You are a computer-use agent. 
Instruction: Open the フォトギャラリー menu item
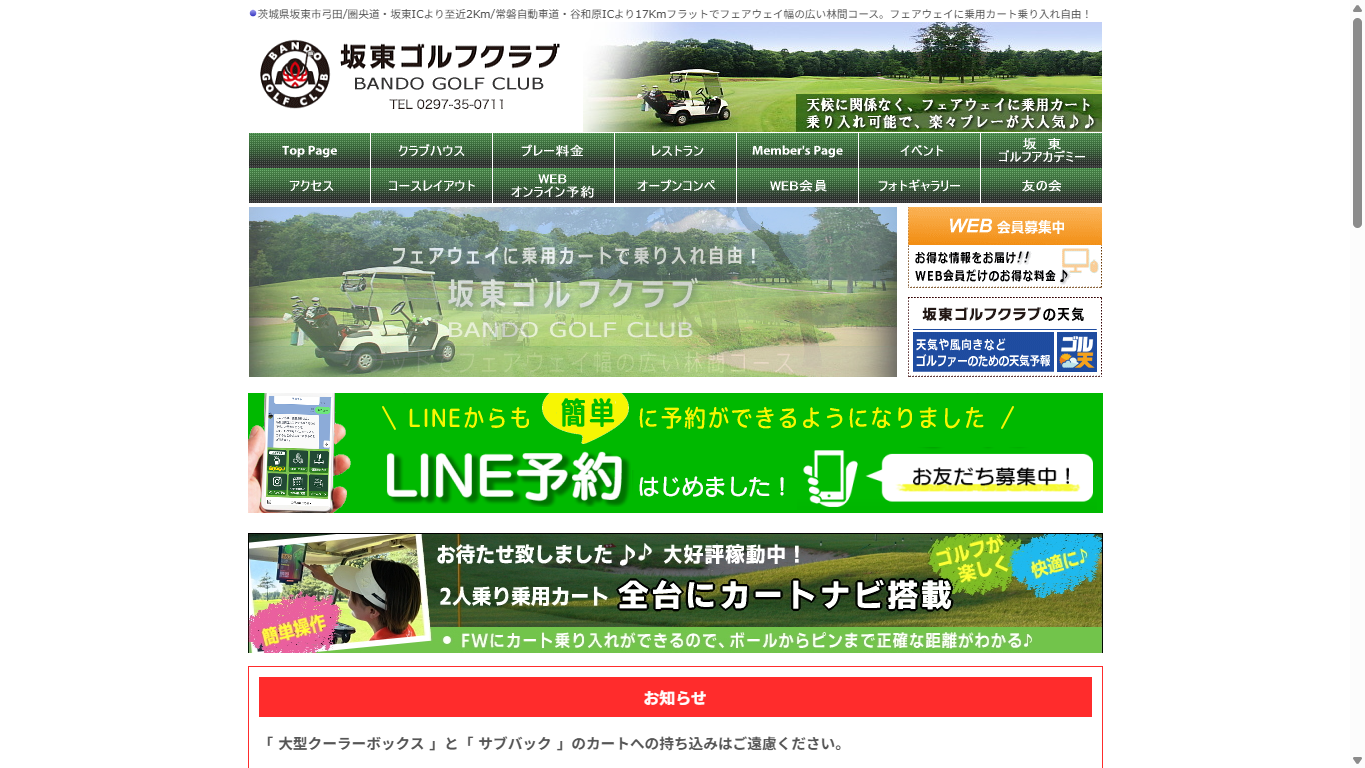point(919,185)
